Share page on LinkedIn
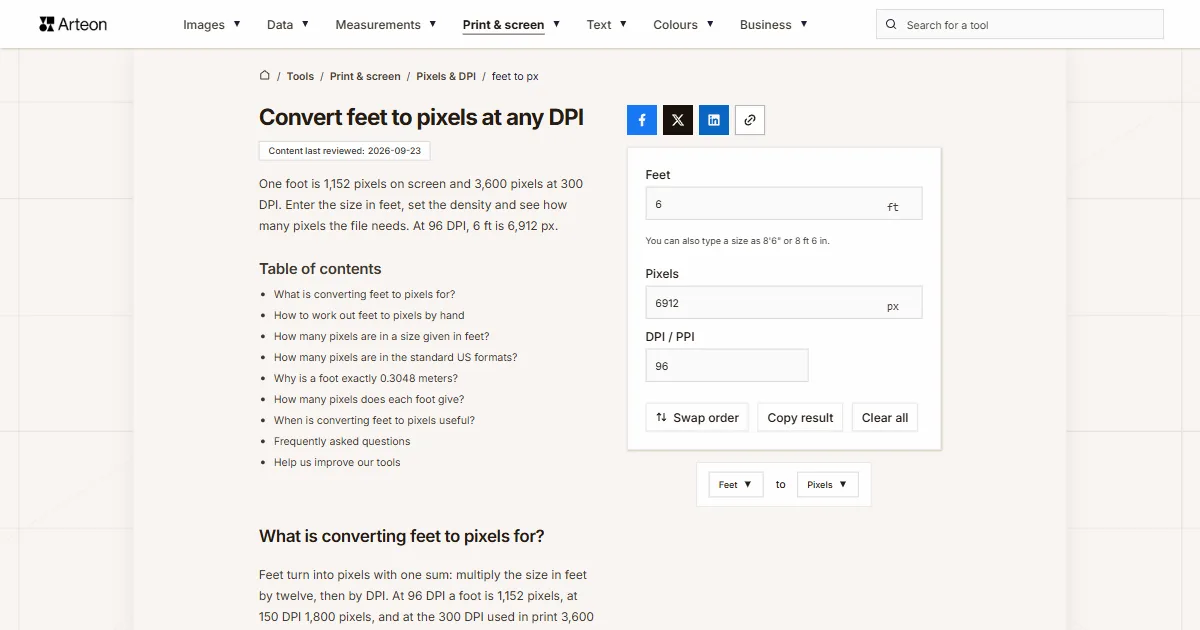Viewport: 1200px width, 630px height. [x=714, y=120]
